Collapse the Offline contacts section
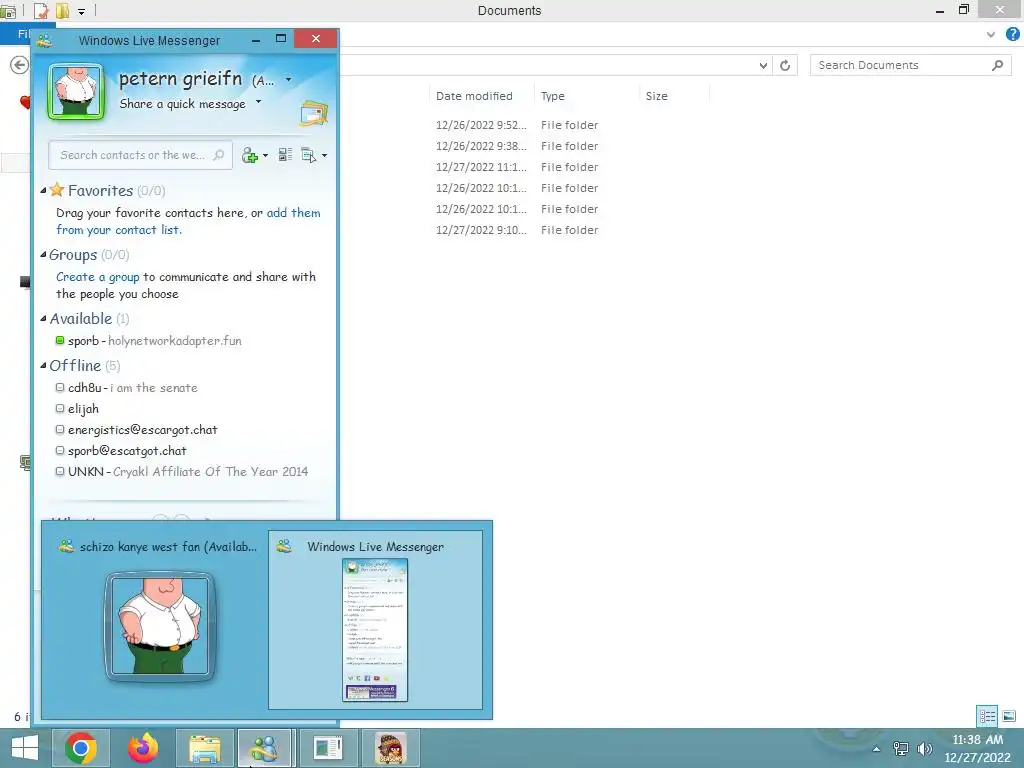 [44, 366]
